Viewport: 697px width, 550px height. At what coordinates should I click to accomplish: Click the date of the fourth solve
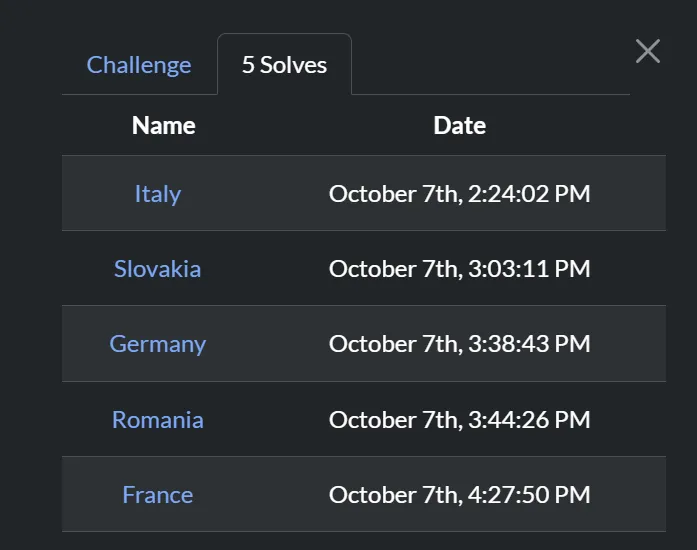point(460,420)
